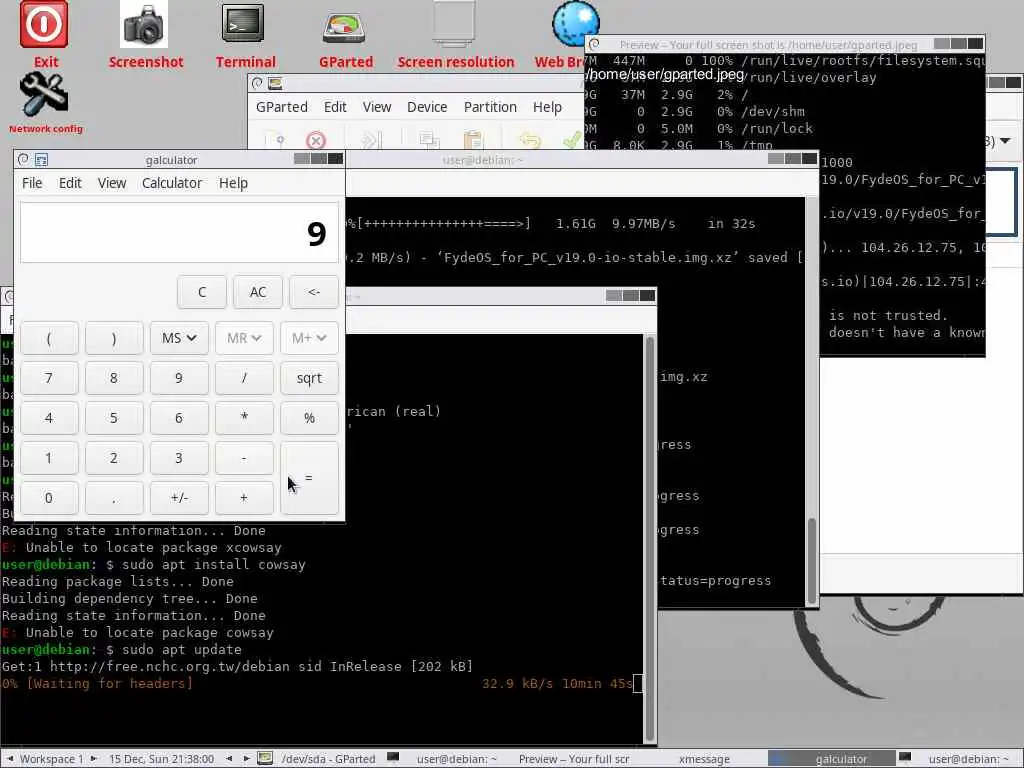
Task: Click the percent % button
Action: [x=309, y=418]
